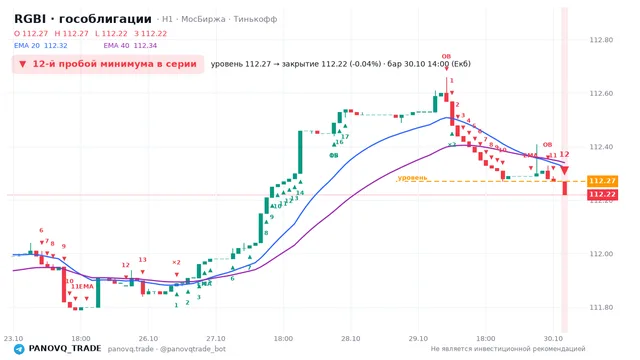Viewport: 640px width, 360px height.
Task: Click the disclaimer 'Не является инвестиционной рекомендацией'
Action: 508,349
